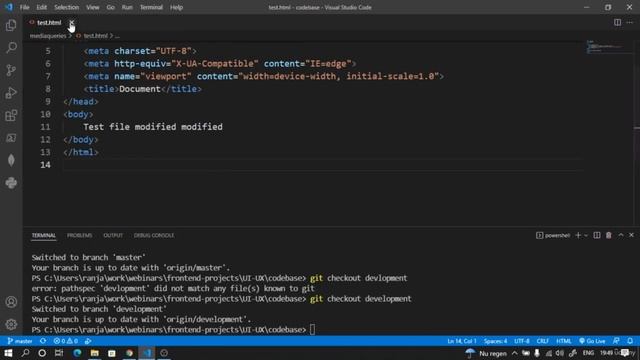Show hidden system tray icons
The image size is (640, 360).
pyautogui.click(x=515, y=353)
